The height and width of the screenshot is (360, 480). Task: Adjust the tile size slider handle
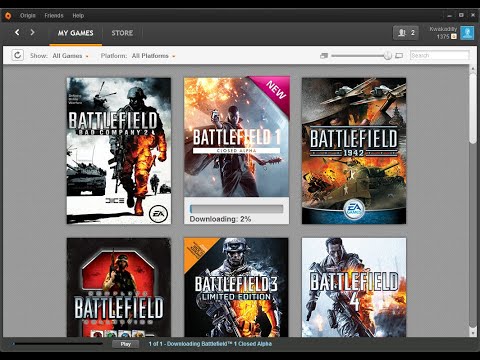(387, 55)
